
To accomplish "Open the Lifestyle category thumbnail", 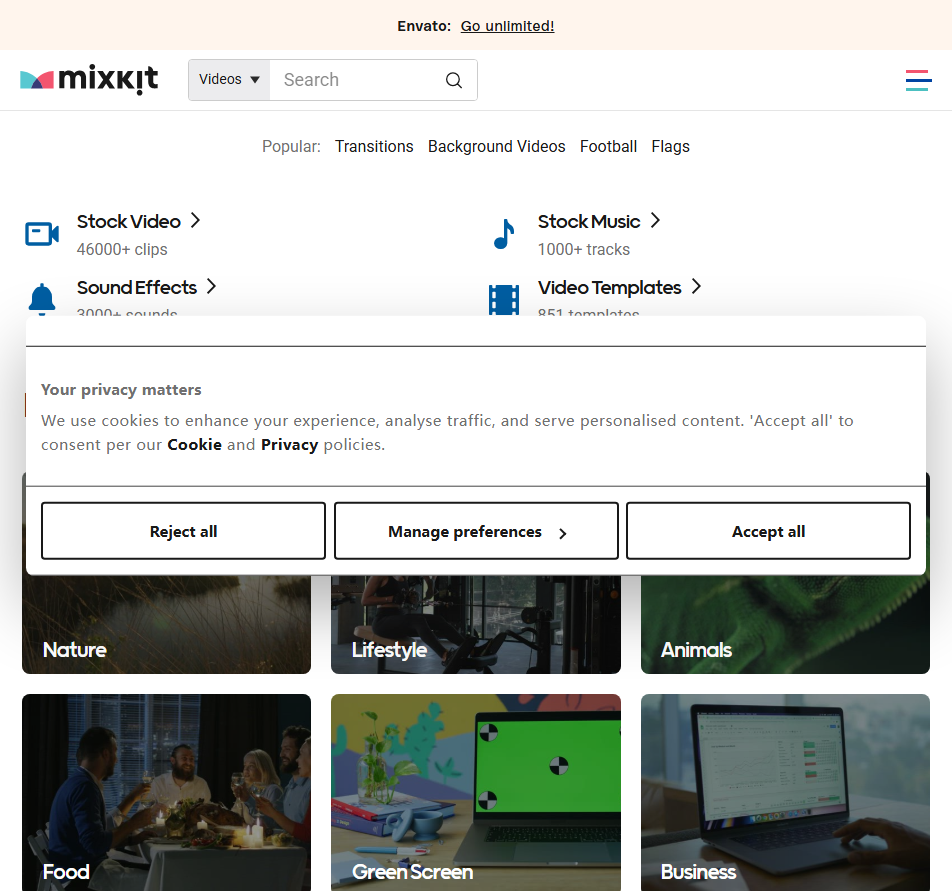I will 476,625.
